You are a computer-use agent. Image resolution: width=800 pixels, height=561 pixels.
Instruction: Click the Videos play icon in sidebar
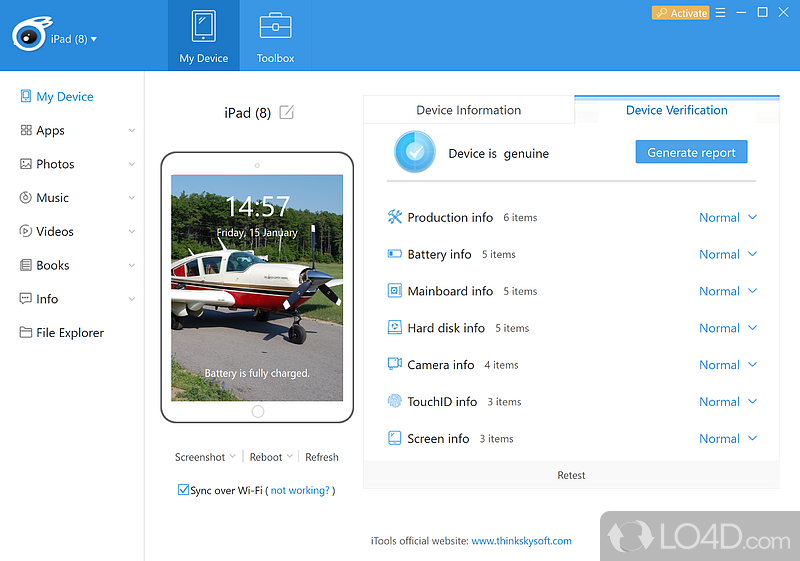(x=26, y=231)
